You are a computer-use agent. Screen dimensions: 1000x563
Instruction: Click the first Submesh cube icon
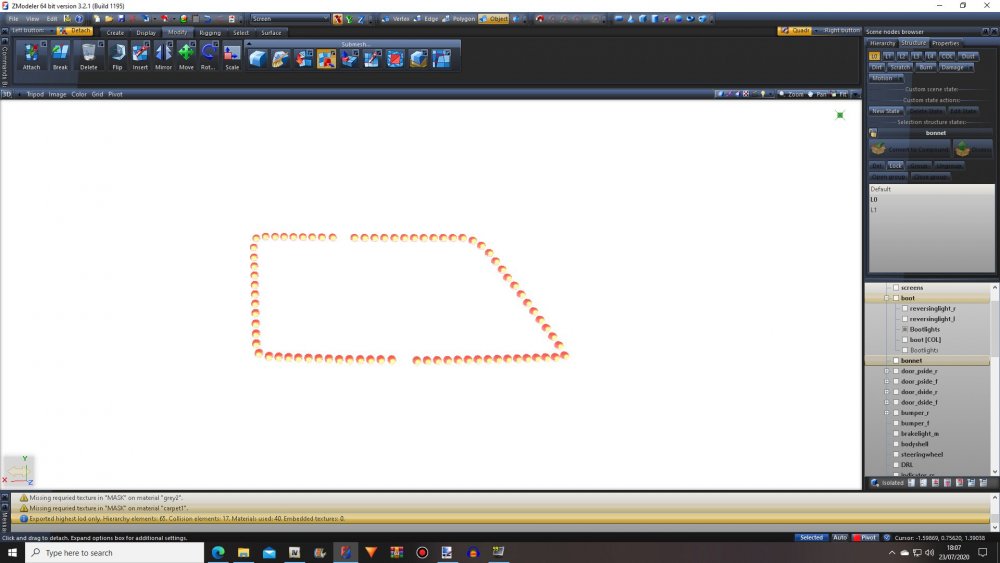257,59
